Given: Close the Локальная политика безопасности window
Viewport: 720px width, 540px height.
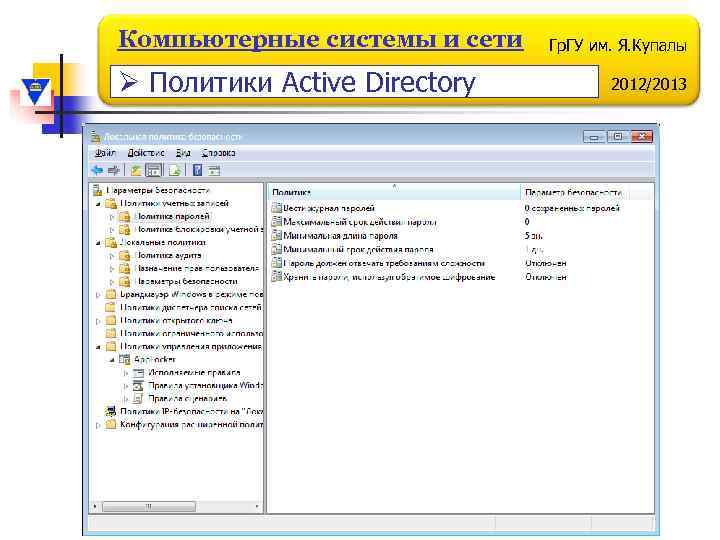Looking at the screenshot, I should 641,137.
